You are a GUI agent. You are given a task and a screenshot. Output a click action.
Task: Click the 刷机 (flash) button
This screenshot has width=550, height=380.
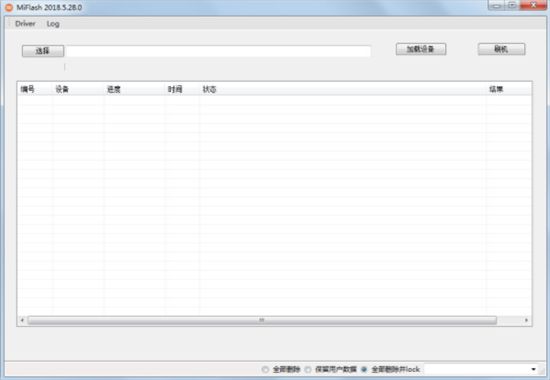(501, 49)
